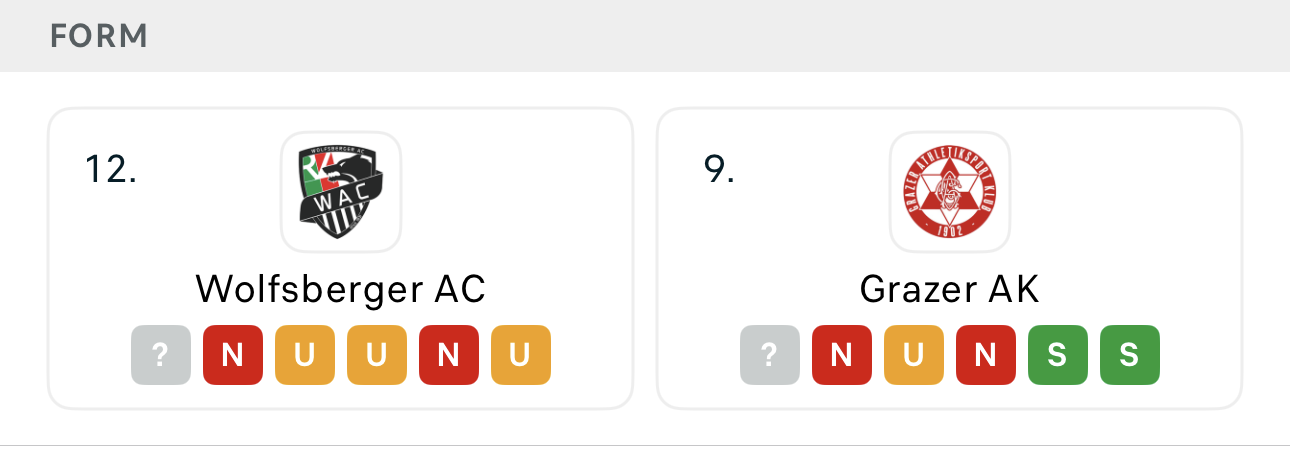Click Grazer AK's first green S badge

pos(1058,355)
